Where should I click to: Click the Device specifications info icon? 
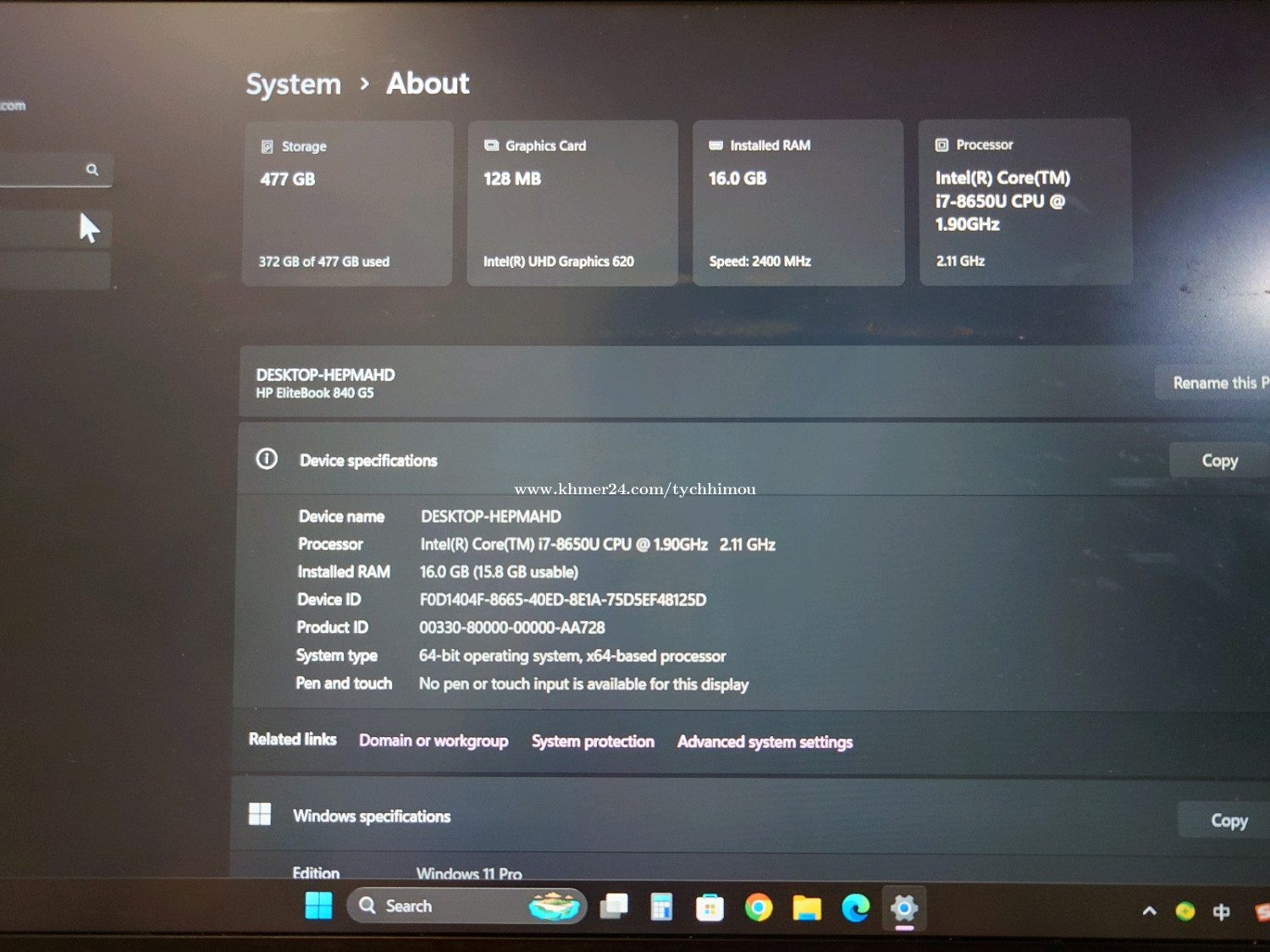267,459
